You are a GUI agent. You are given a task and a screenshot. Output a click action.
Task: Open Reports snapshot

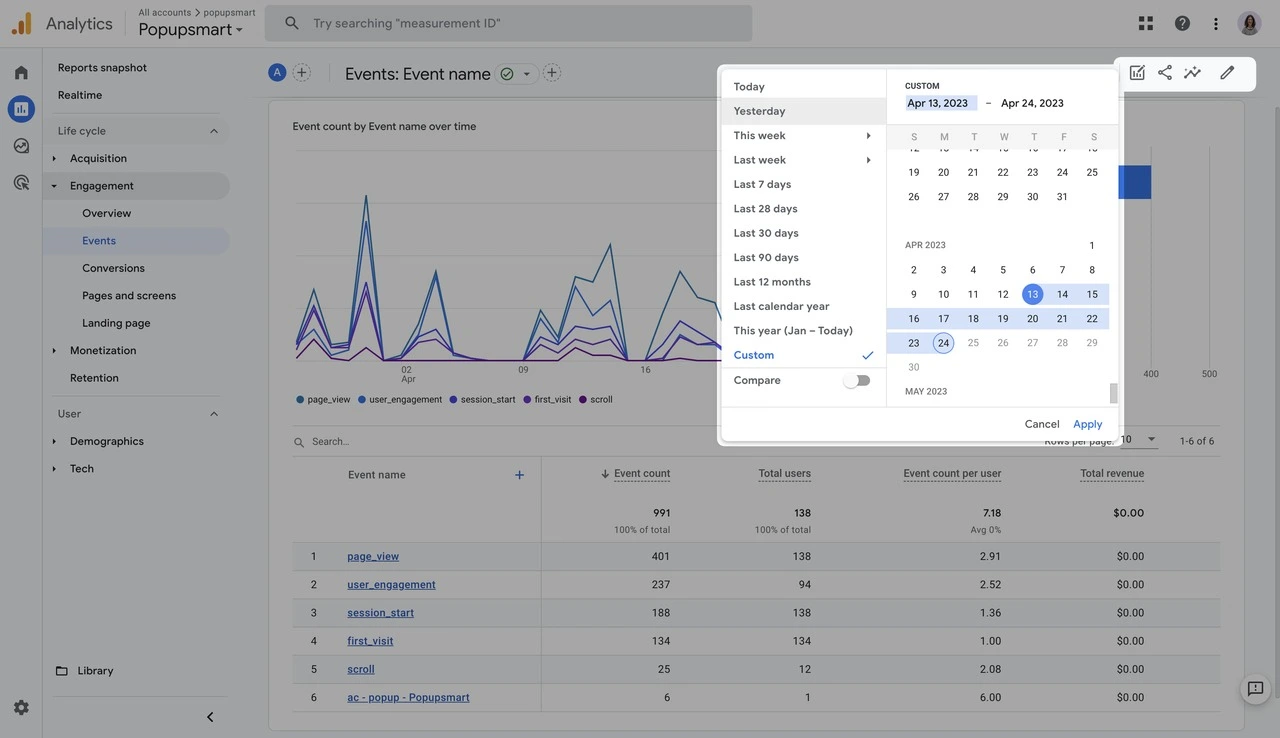[x=102, y=68]
